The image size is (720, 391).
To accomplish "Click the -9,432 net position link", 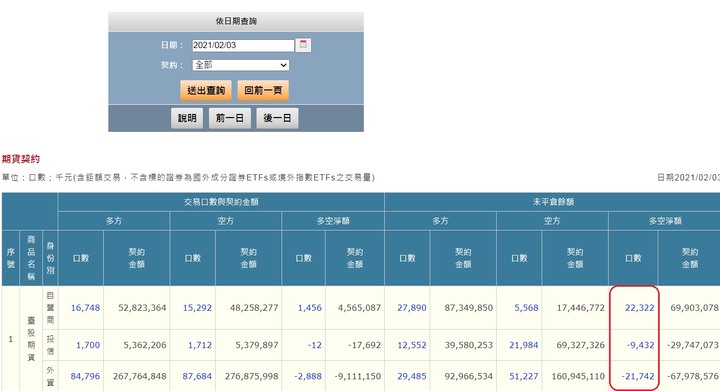I will point(641,345).
